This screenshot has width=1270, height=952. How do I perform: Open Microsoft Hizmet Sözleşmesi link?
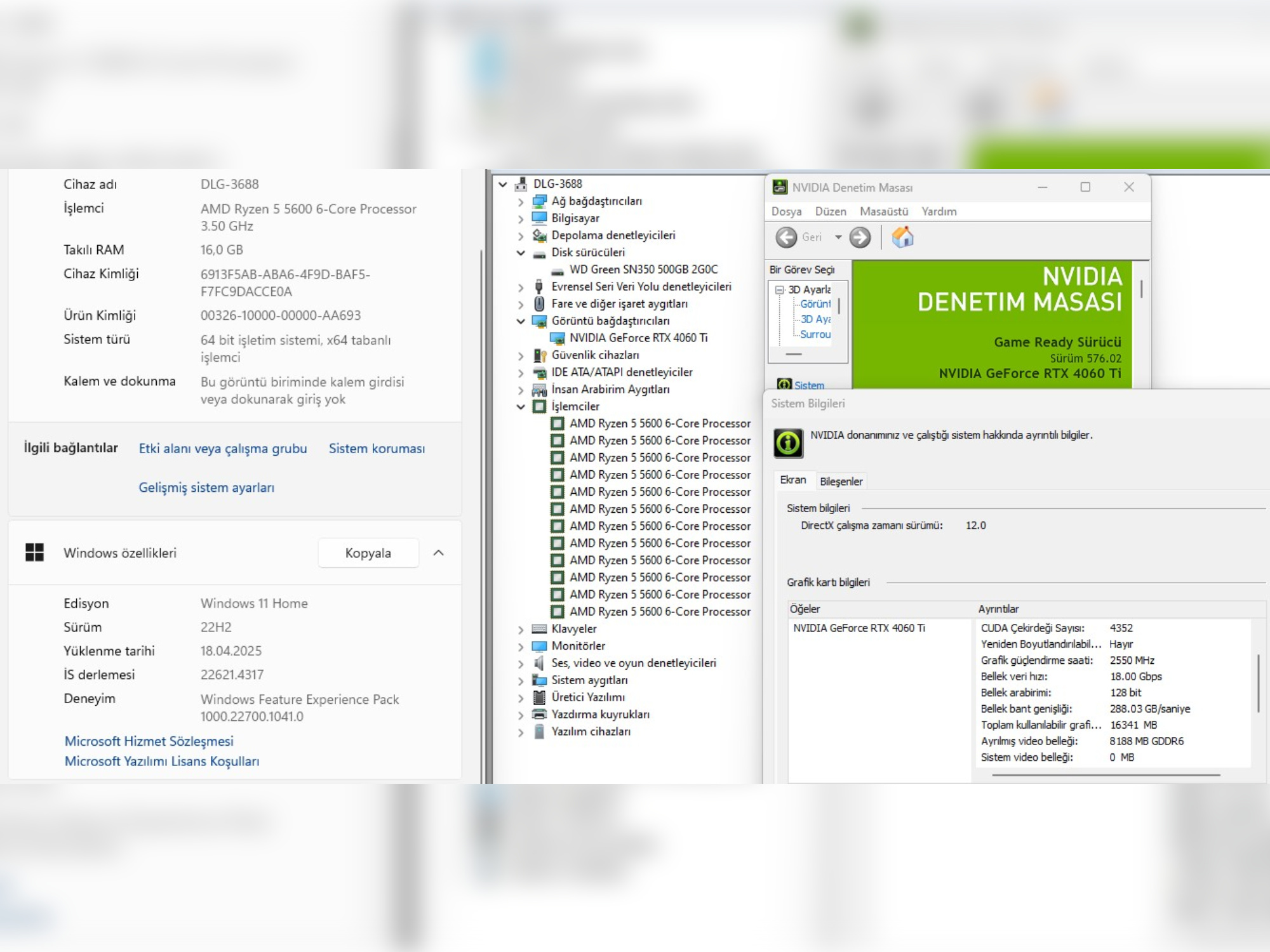pos(149,741)
